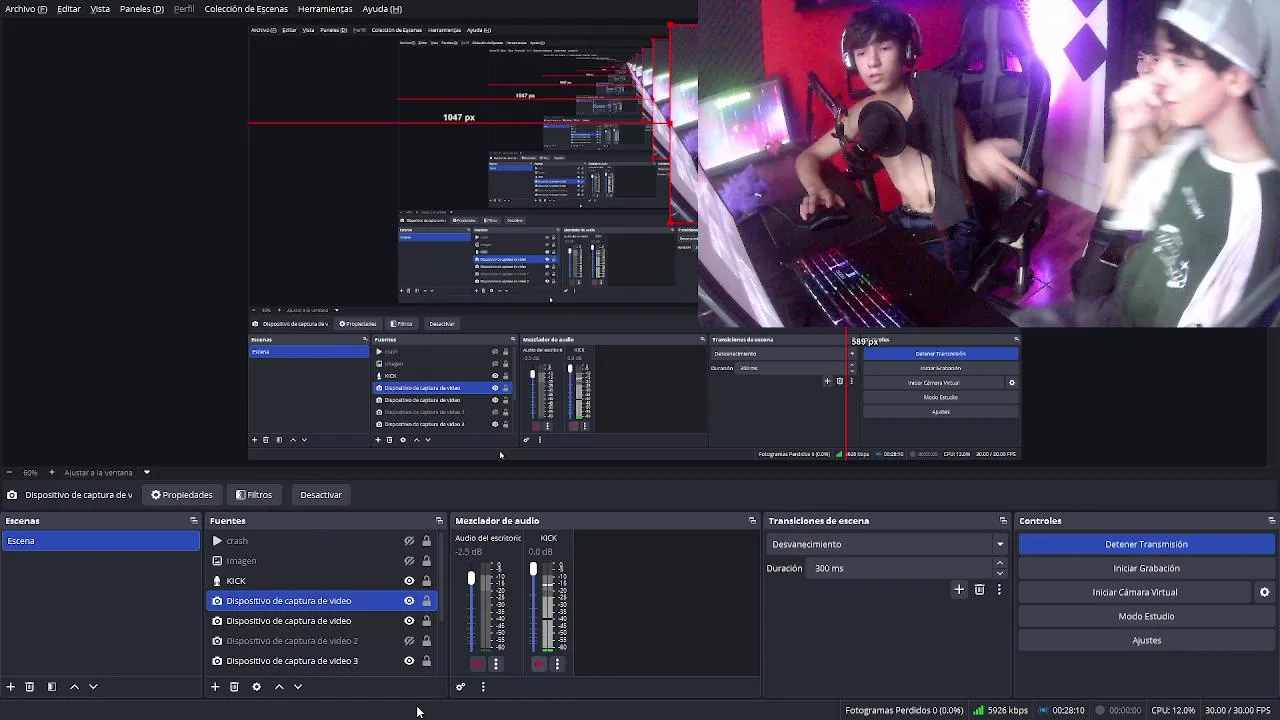Add a configurable scene transition
The width and height of the screenshot is (1280, 720).
click(959, 590)
